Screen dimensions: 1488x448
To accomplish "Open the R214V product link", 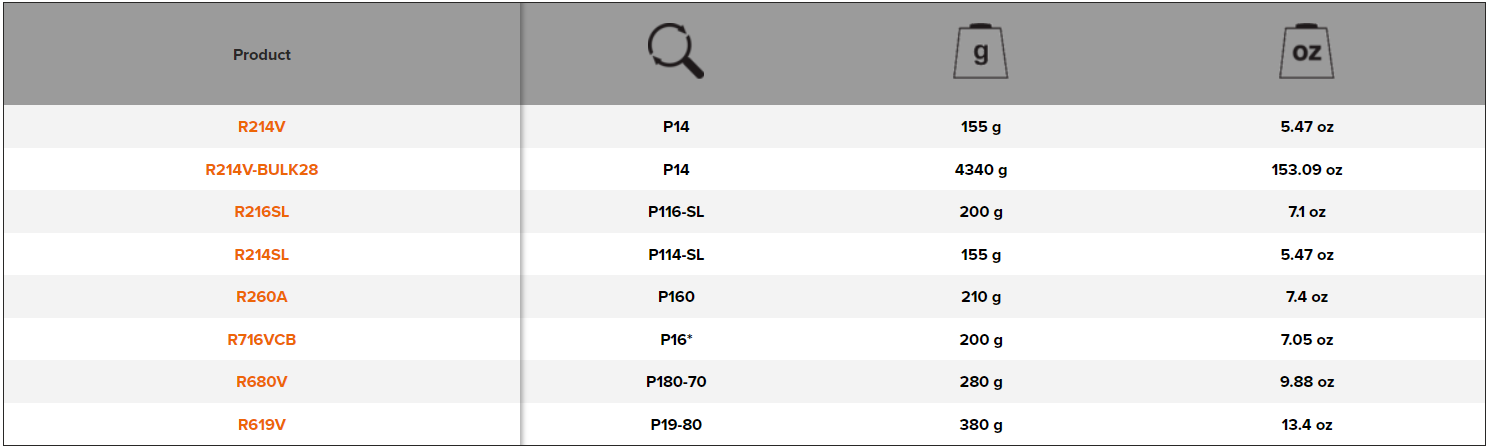I will point(262,127).
